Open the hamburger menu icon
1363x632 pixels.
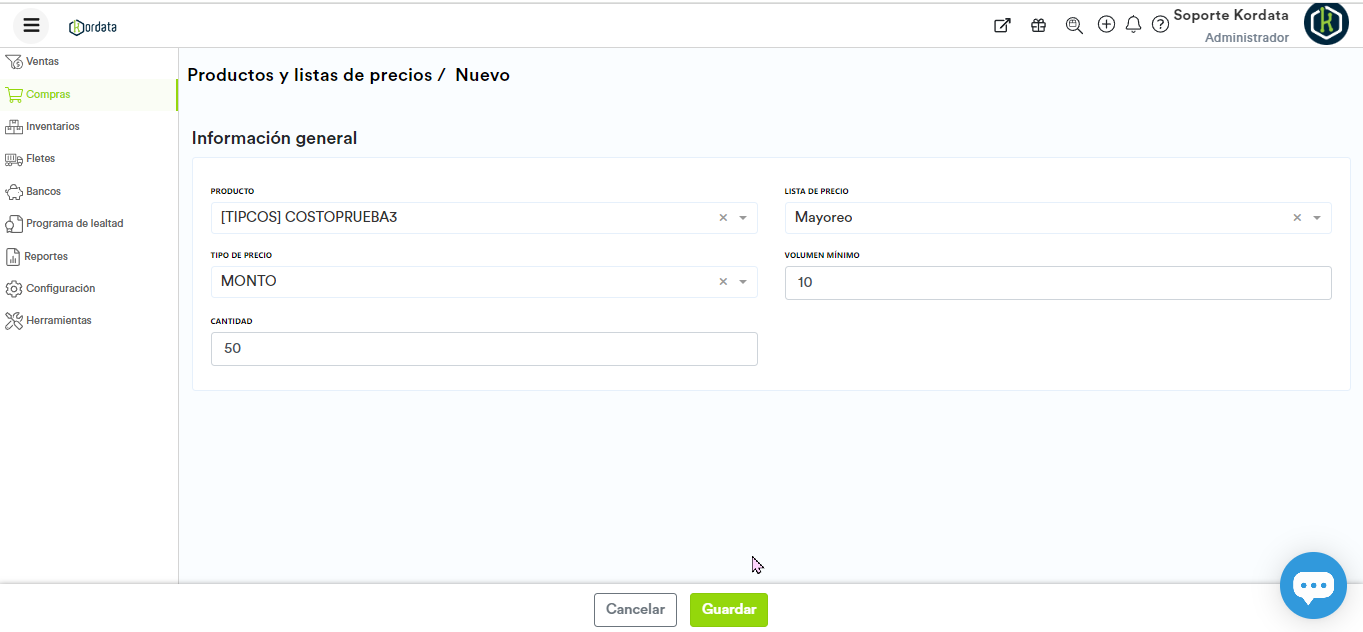coord(31,25)
